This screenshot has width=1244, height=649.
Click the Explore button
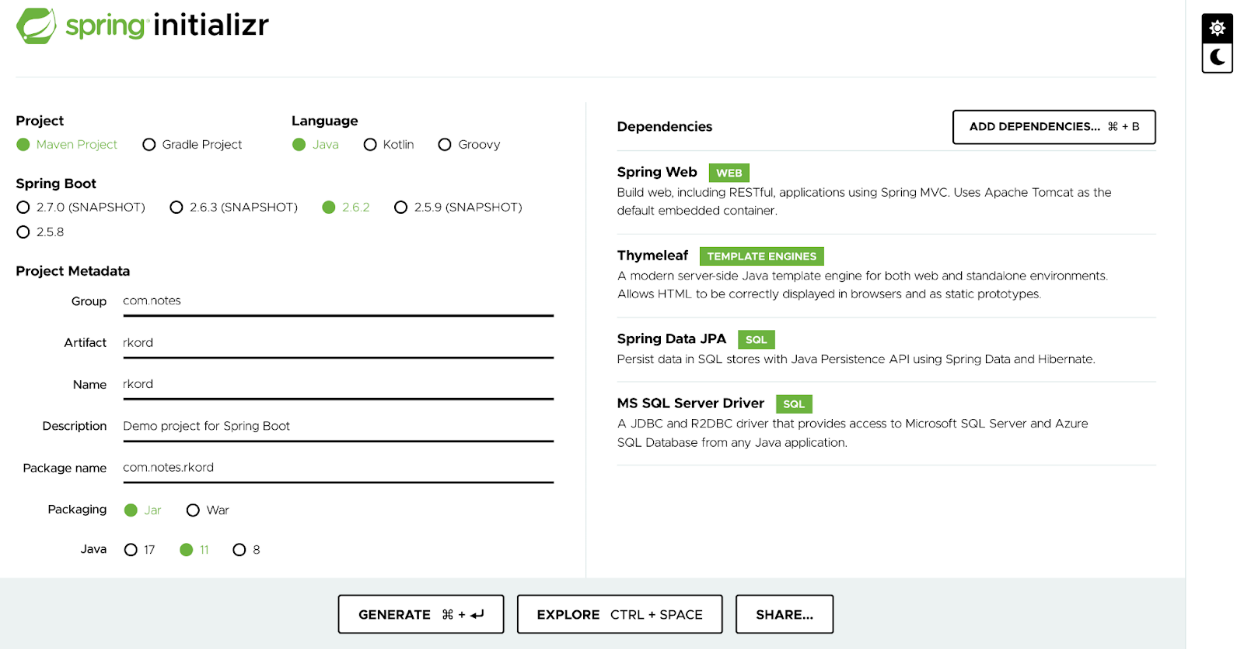pyautogui.click(x=619, y=615)
